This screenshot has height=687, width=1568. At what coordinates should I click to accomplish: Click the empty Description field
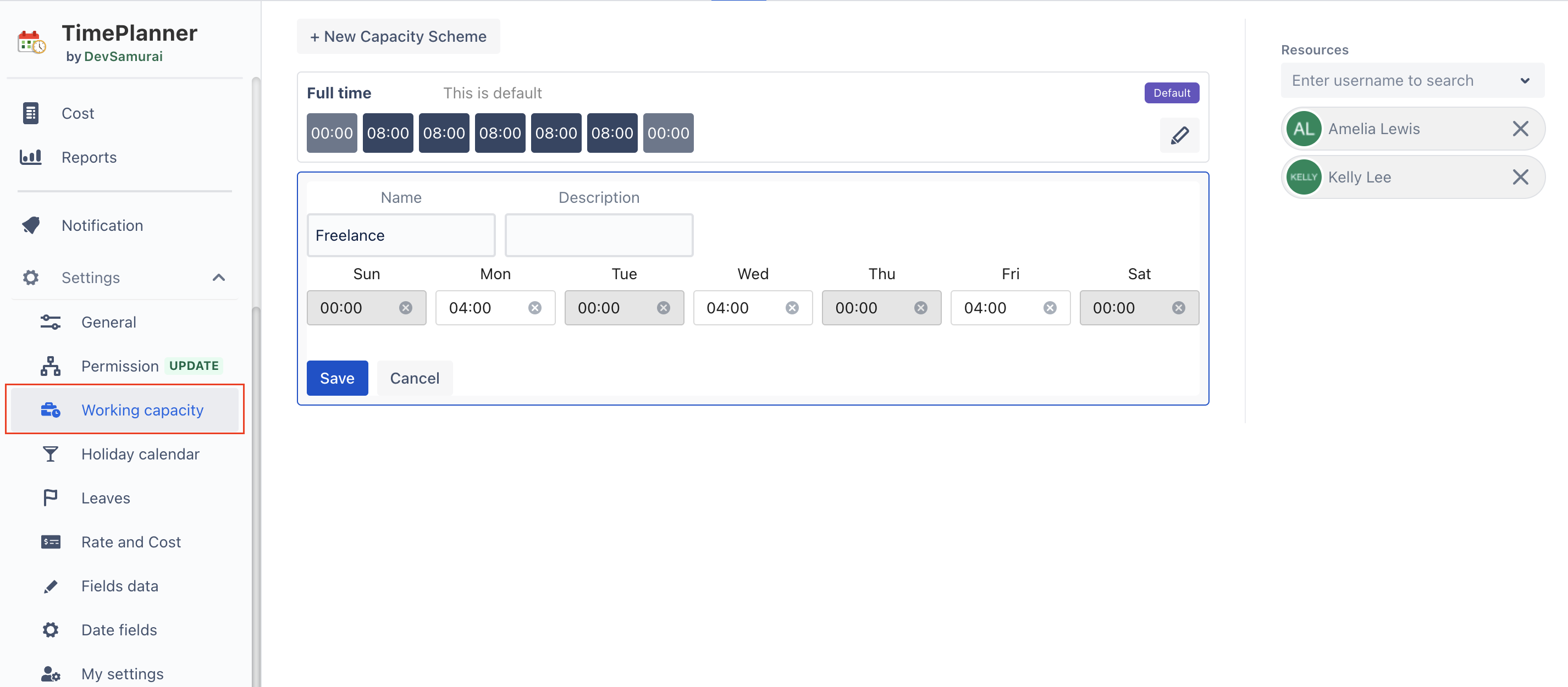(x=599, y=235)
